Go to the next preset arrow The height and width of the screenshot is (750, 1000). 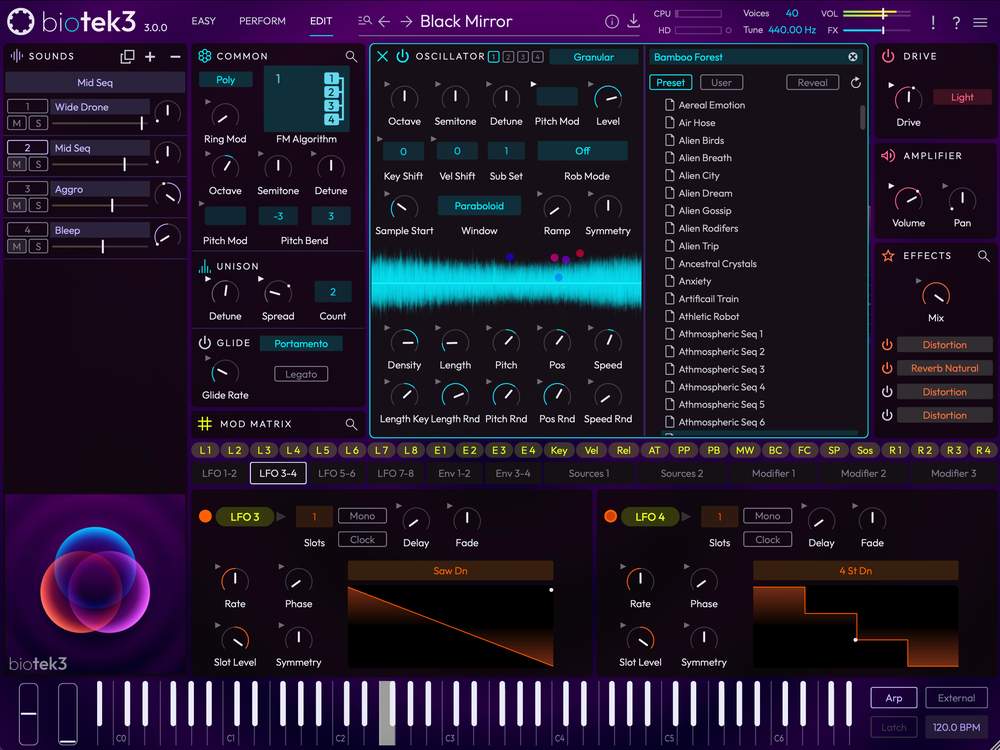point(406,21)
